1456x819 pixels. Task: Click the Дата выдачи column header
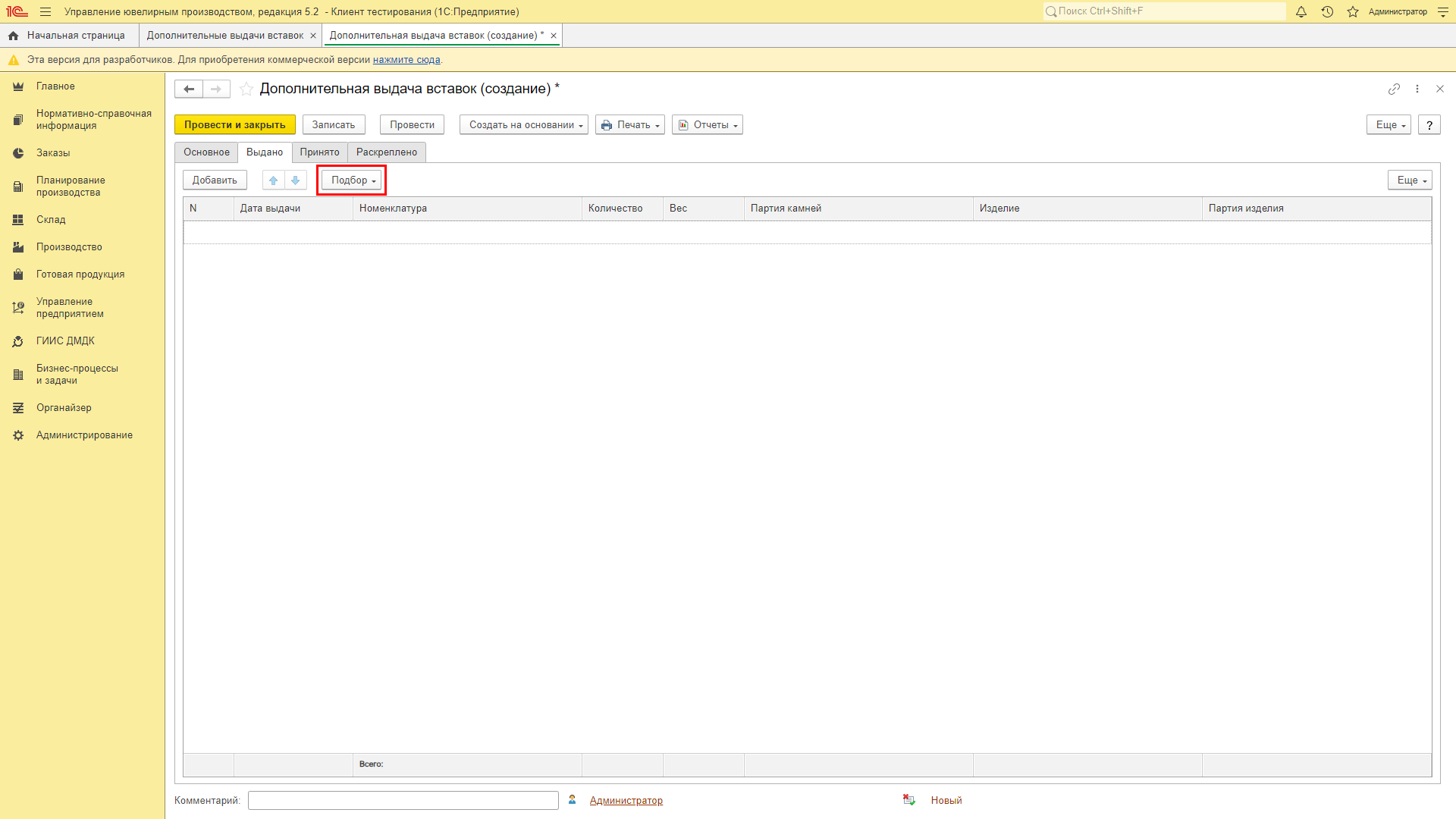coord(293,209)
